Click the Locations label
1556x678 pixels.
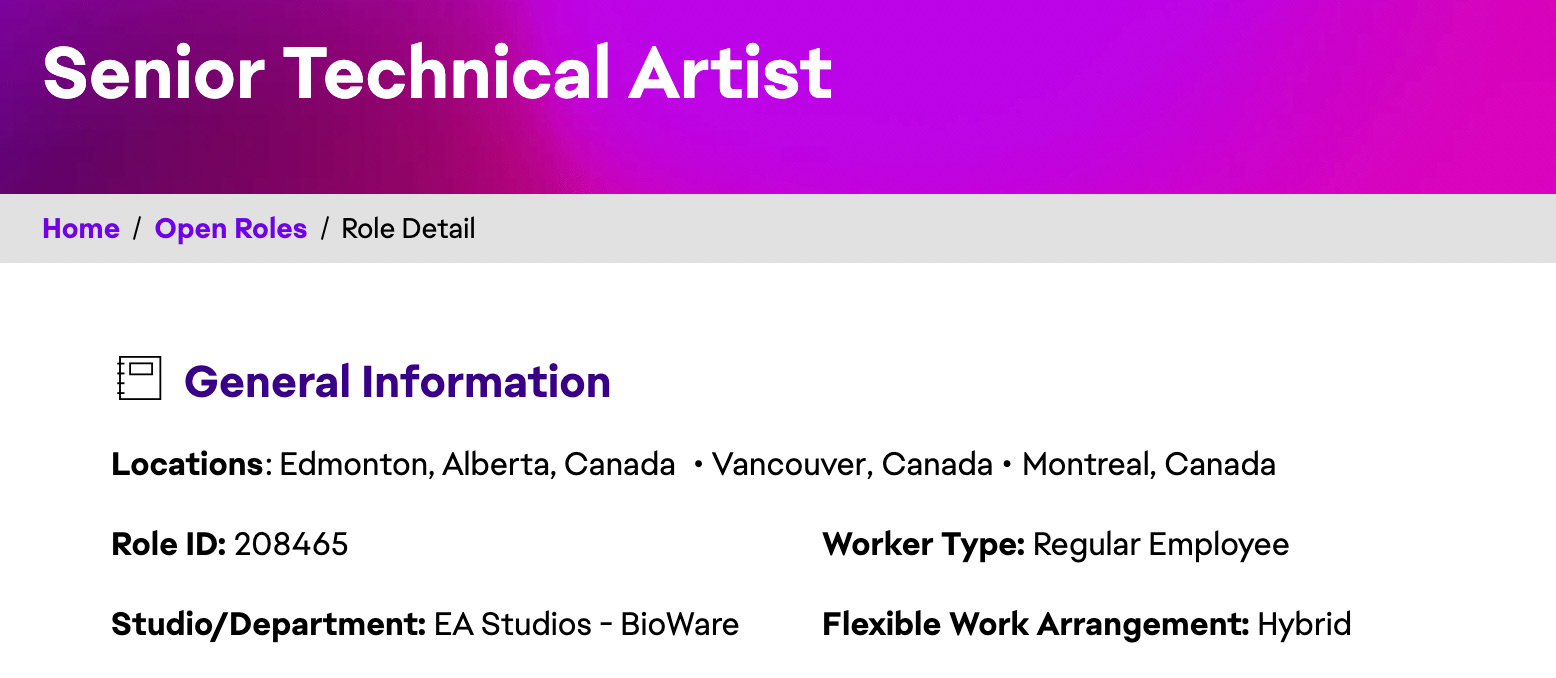point(187,465)
